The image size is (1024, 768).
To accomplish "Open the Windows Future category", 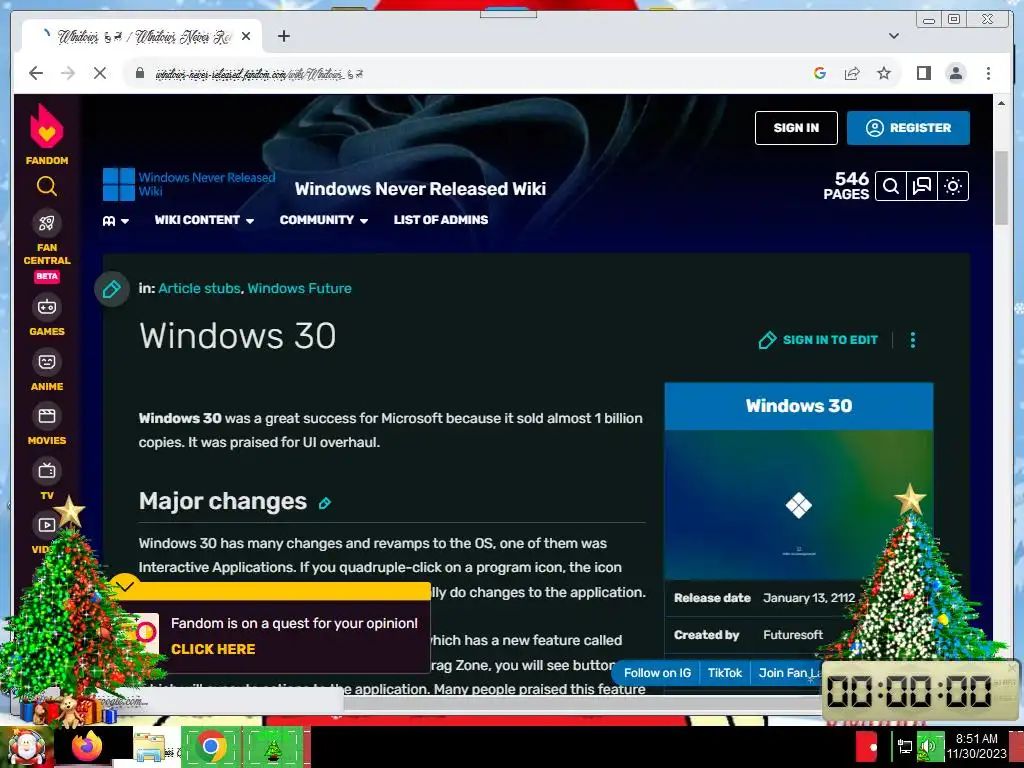I will pyautogui.click(x=299, y=288).
